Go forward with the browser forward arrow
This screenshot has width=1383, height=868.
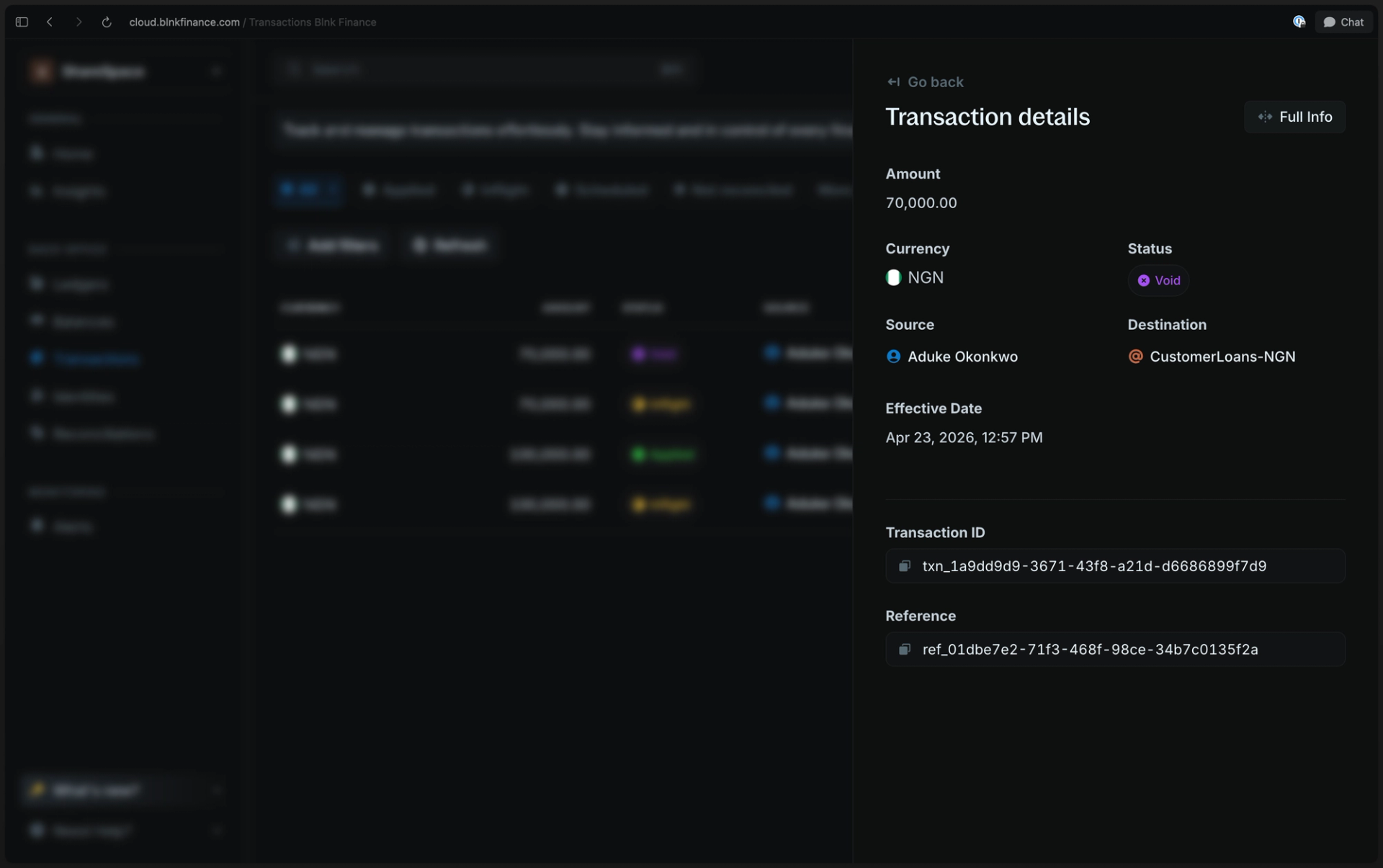(79, 22)
